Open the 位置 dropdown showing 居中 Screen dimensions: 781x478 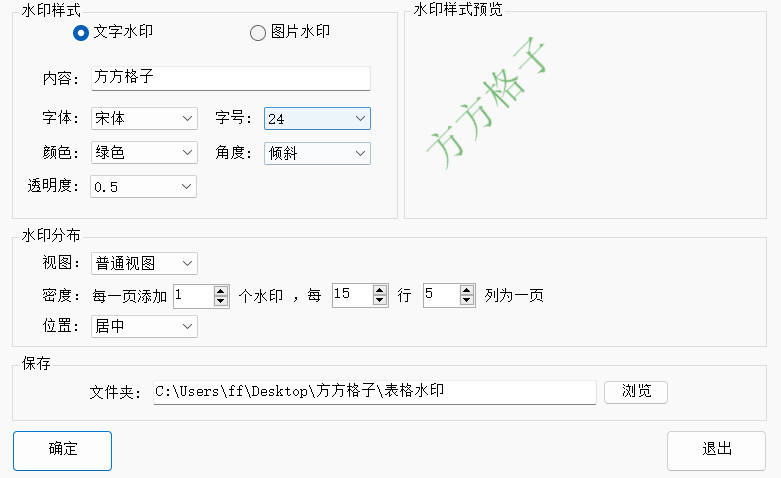pyautogui.click(x=143, y=326)
